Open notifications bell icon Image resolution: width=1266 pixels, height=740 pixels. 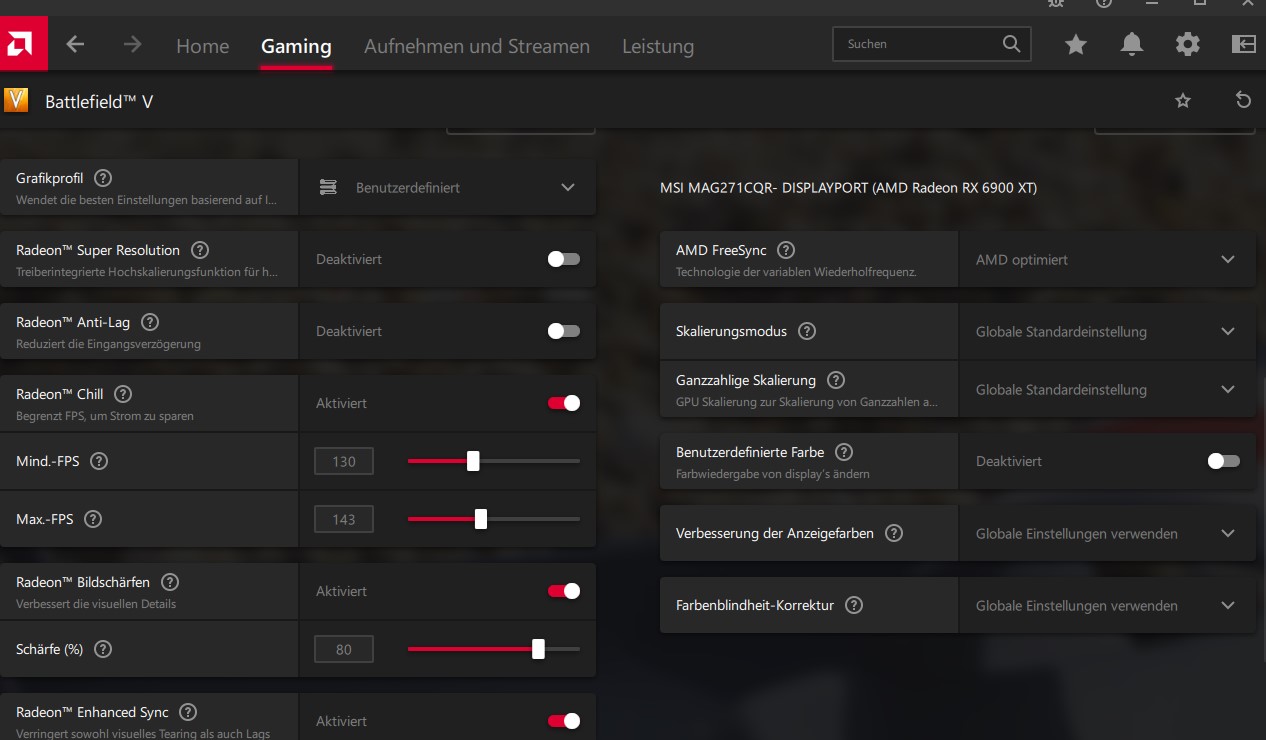click(x=1132, y=45)
